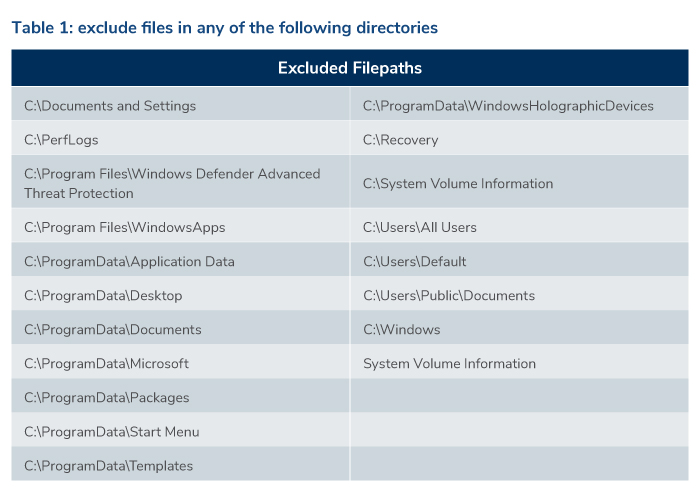This screenshot has width=700, height=488.
Task: Click the C:\ProgramData\Packages cell
Action: (180, 397)
